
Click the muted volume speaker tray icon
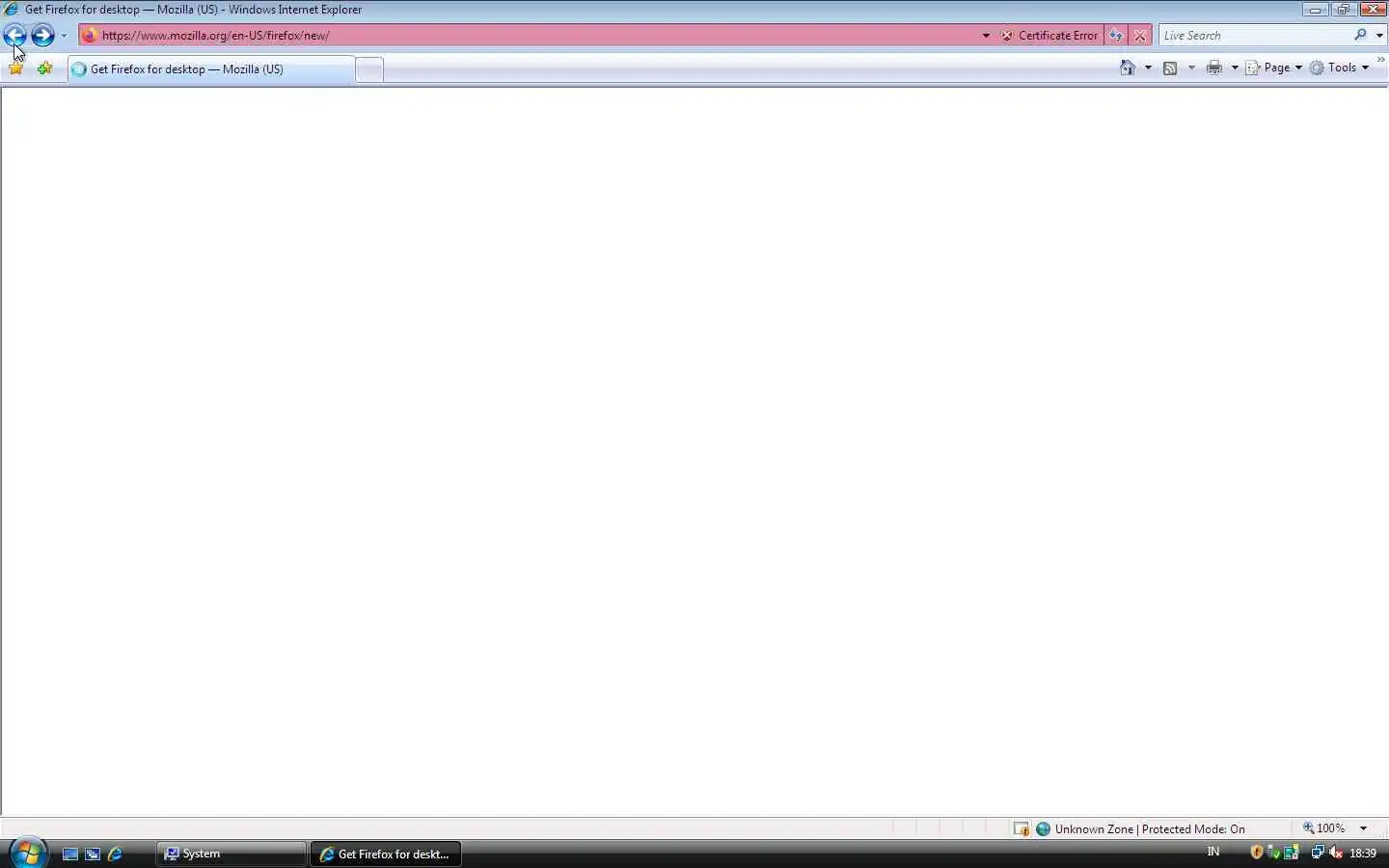pos(1336,853)
